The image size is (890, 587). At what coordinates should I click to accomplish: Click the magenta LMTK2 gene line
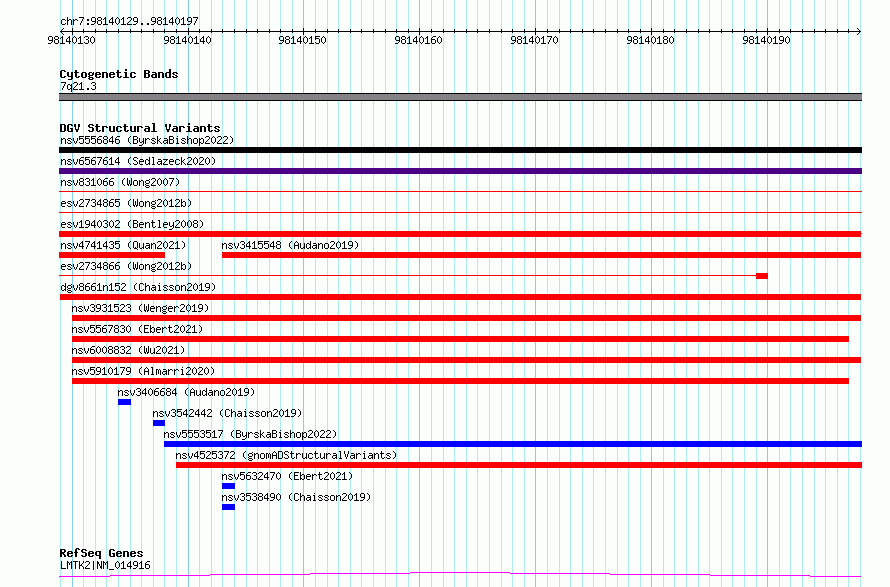pos(460,575)
